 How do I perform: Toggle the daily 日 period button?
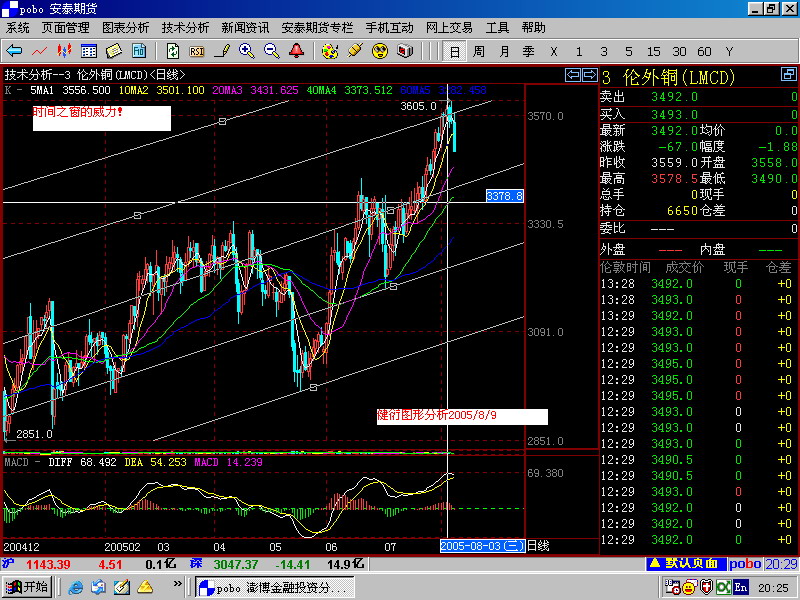point(455,52)
